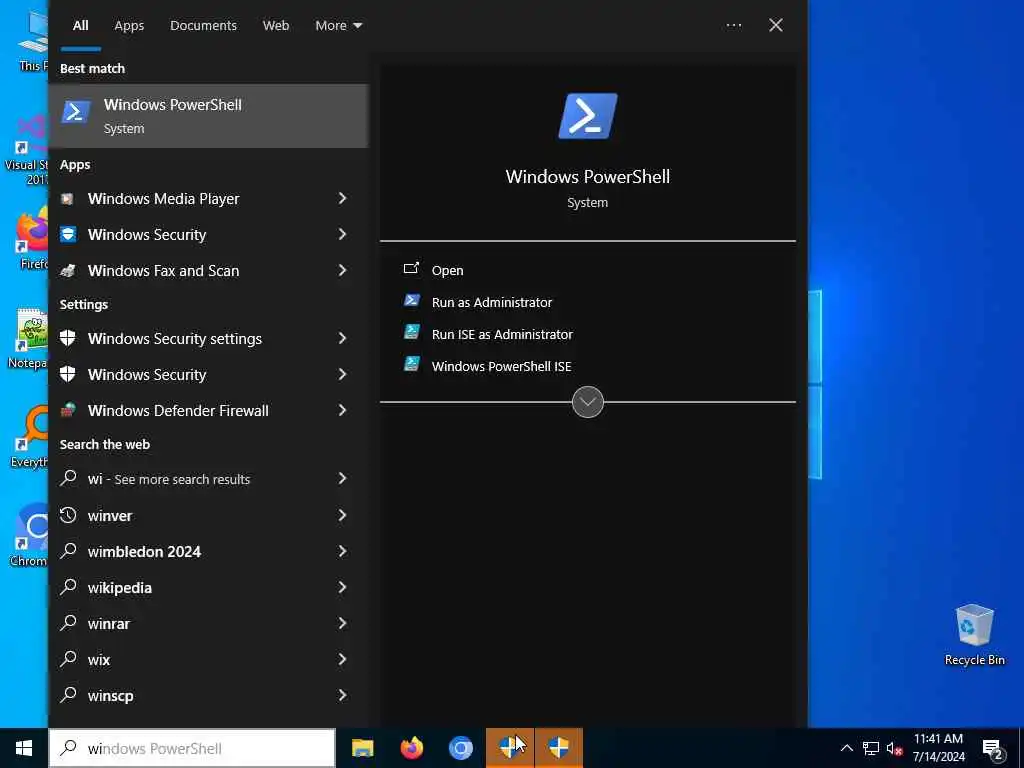Launch Firefox from the taskbar

(411, 748)
